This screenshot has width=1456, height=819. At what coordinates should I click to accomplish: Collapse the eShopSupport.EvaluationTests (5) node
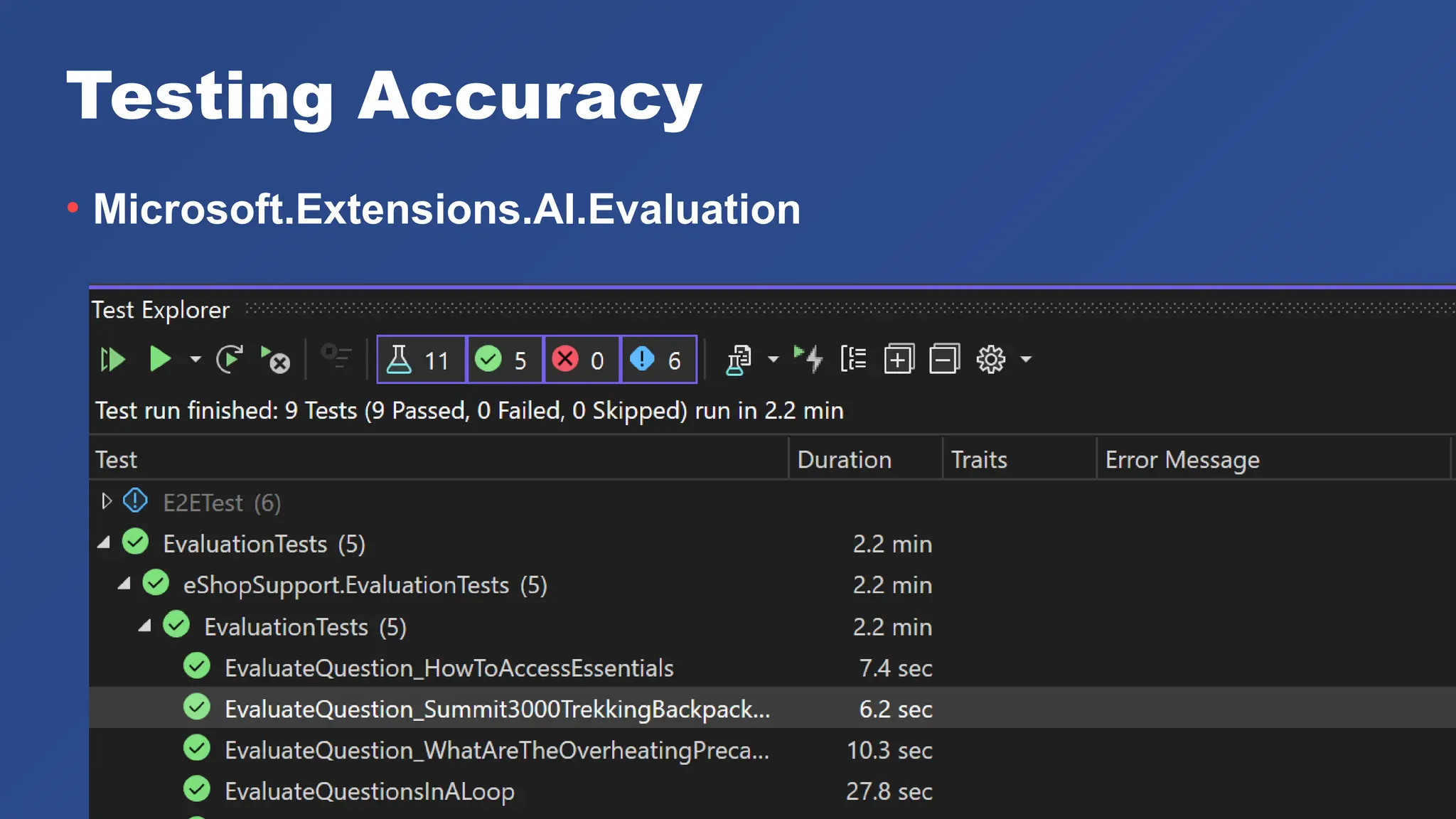point(124,584)
